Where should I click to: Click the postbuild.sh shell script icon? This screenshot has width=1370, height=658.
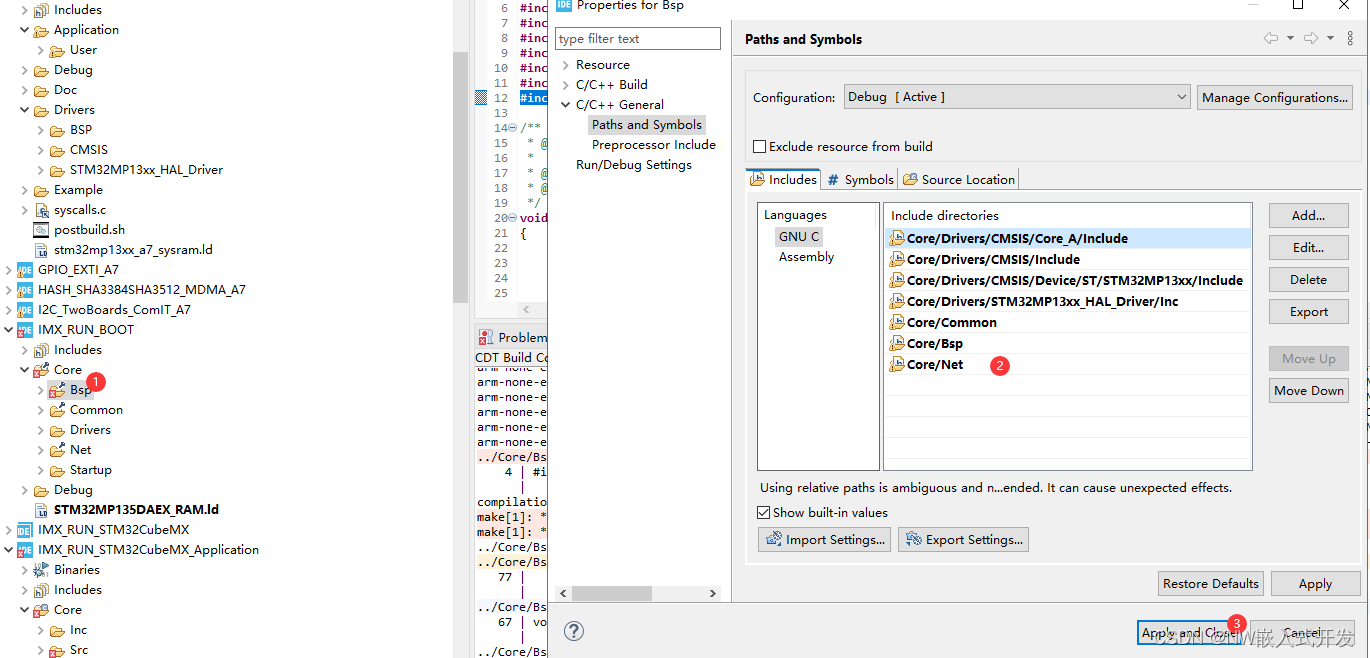[x=42, y=229]
